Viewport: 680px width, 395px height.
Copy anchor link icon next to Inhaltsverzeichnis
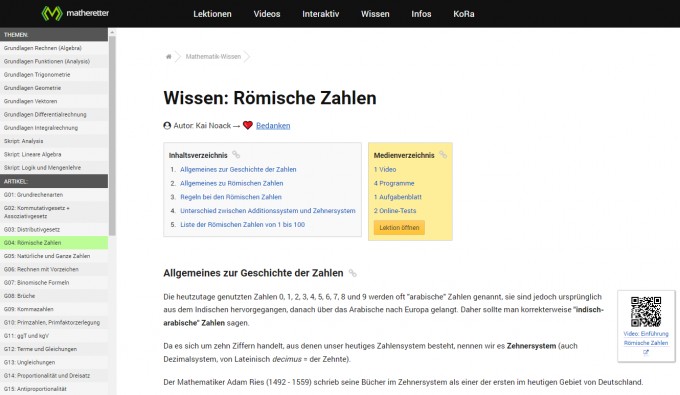(236, 154)
